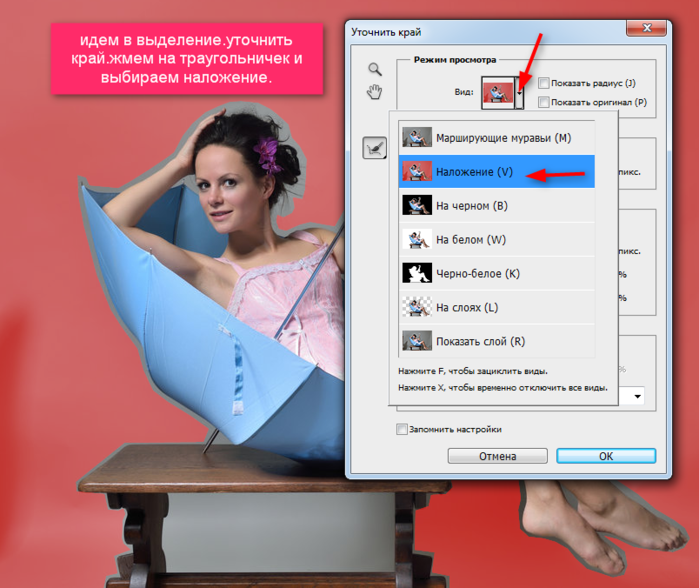Image resolution: width=699 pixels, height=588 pixels.
Task: Select the Refine Radius brush tool
Action: (x=374, y=148)
